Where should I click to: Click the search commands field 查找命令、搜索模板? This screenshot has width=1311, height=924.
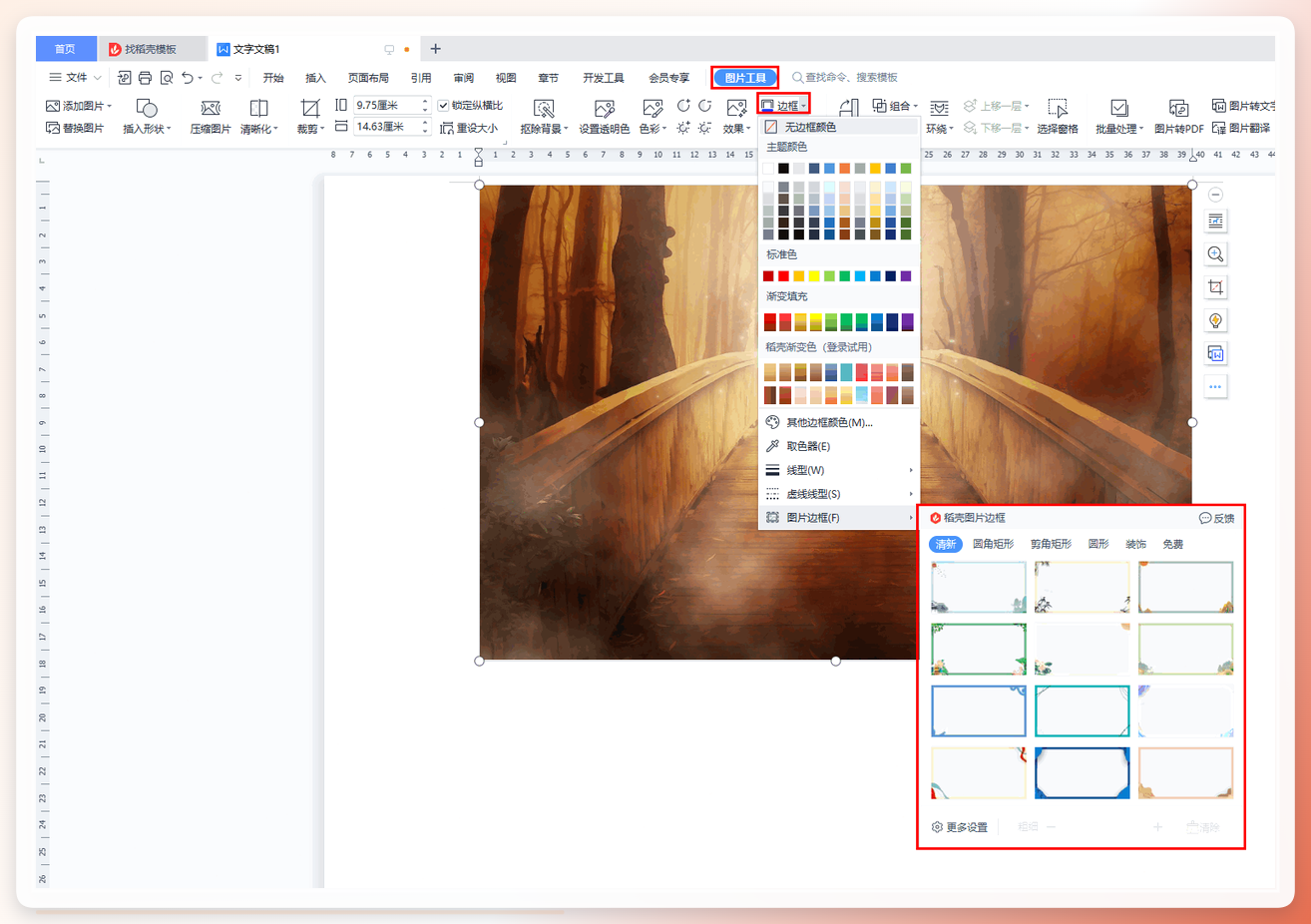point(851,78)
